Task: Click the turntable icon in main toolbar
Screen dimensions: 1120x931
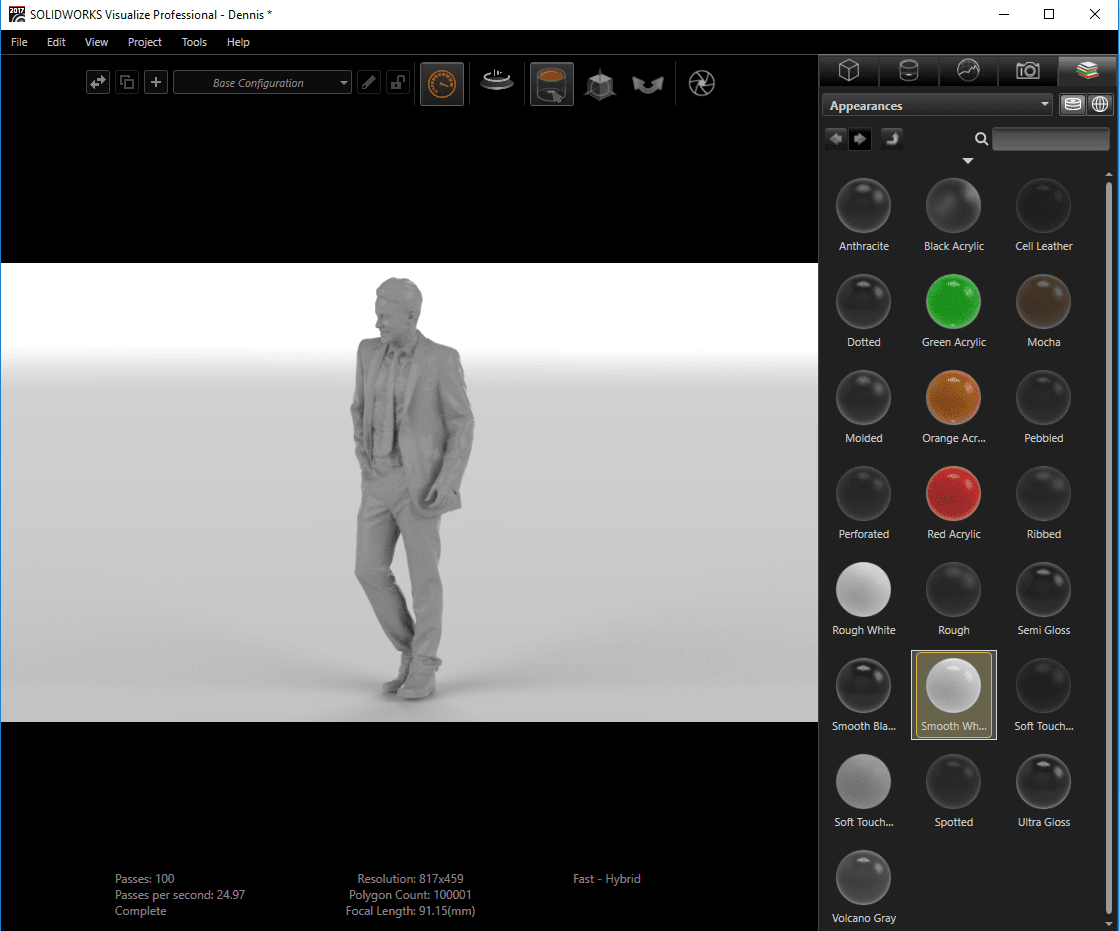Action: coord(497,83)
